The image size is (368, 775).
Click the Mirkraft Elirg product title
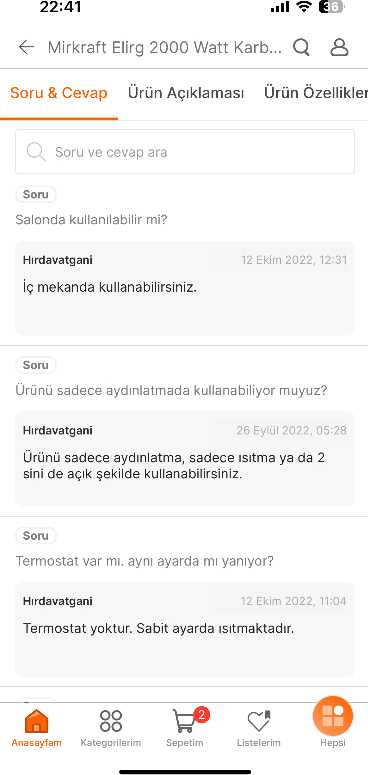pos(164,47)
